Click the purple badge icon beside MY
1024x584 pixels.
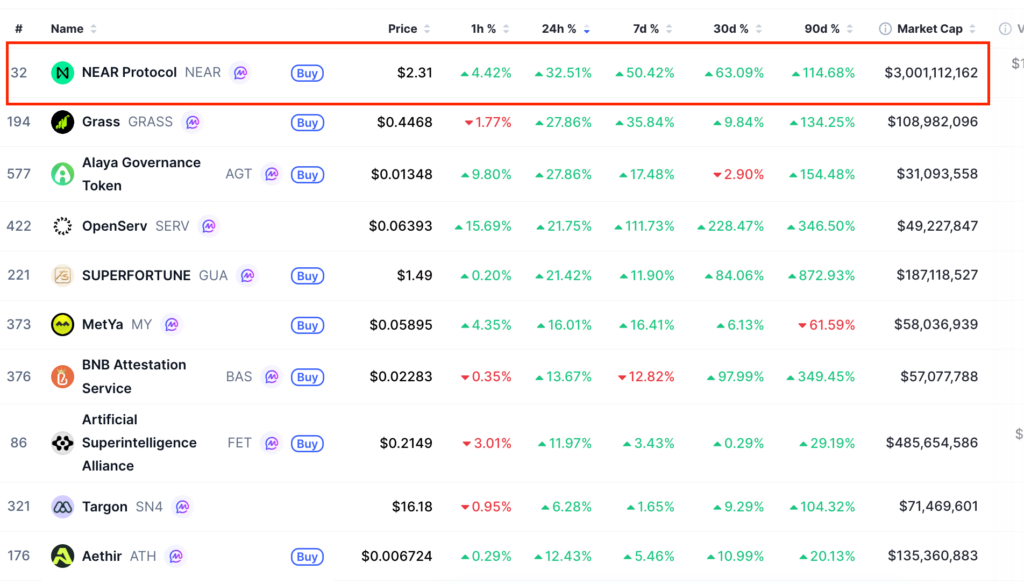coord(172,325)
